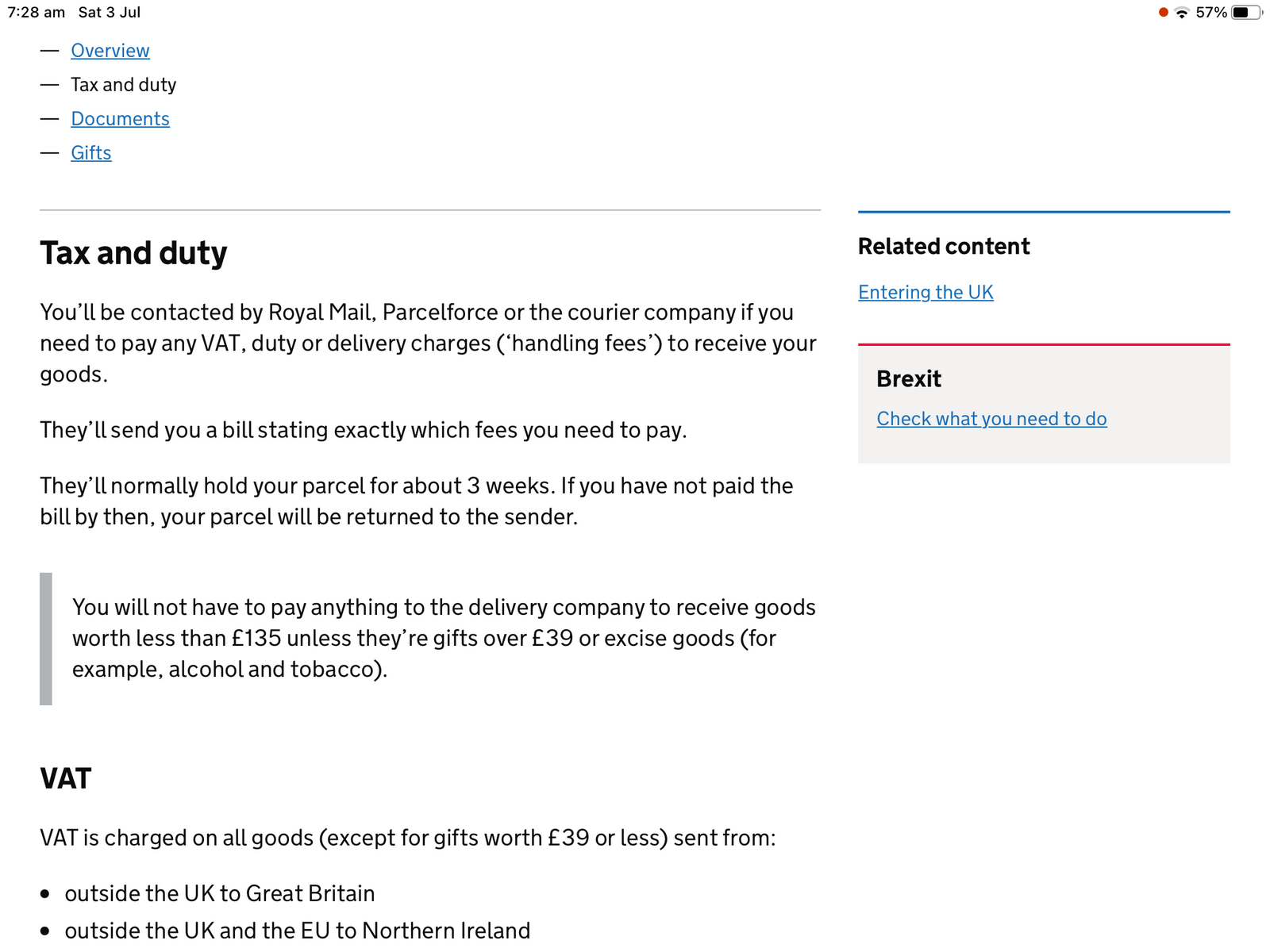Tap the Wi-Fi icon in status bar
The image size is (1270, 952).
(x=1181, y=13)
